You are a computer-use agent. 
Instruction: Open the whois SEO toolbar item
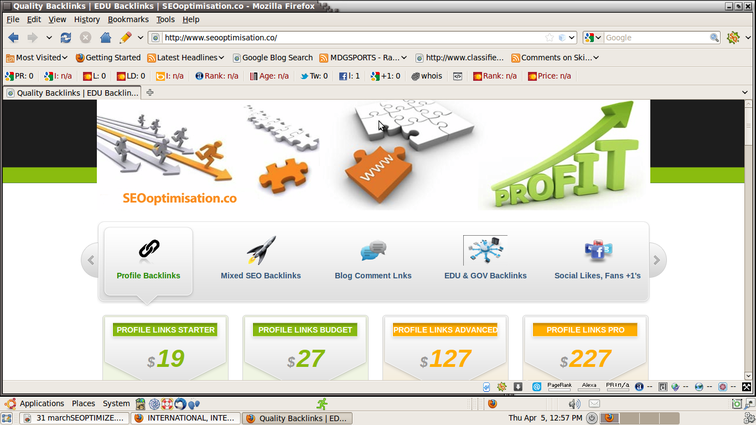[x=425, y=75]
